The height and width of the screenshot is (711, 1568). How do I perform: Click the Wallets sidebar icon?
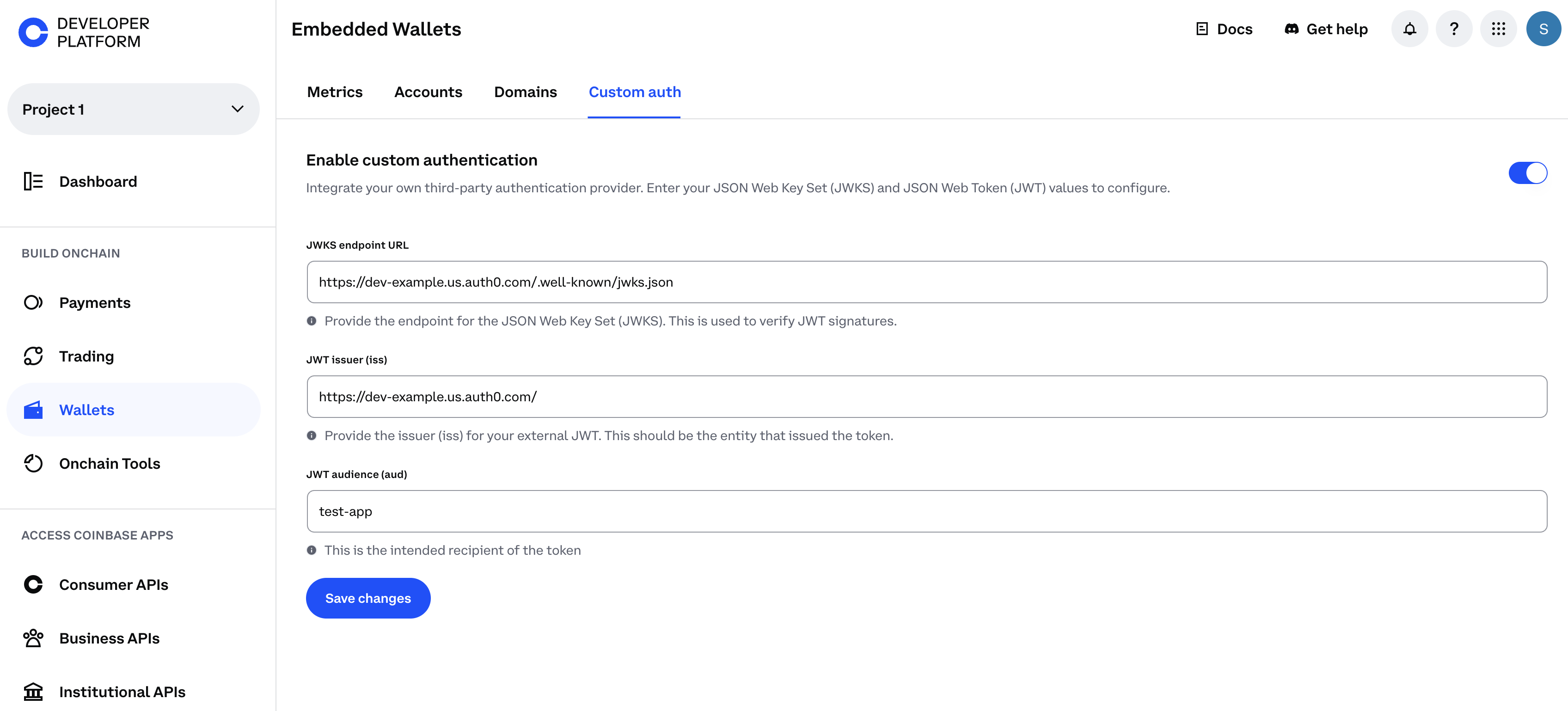click(x=33, y=409)
